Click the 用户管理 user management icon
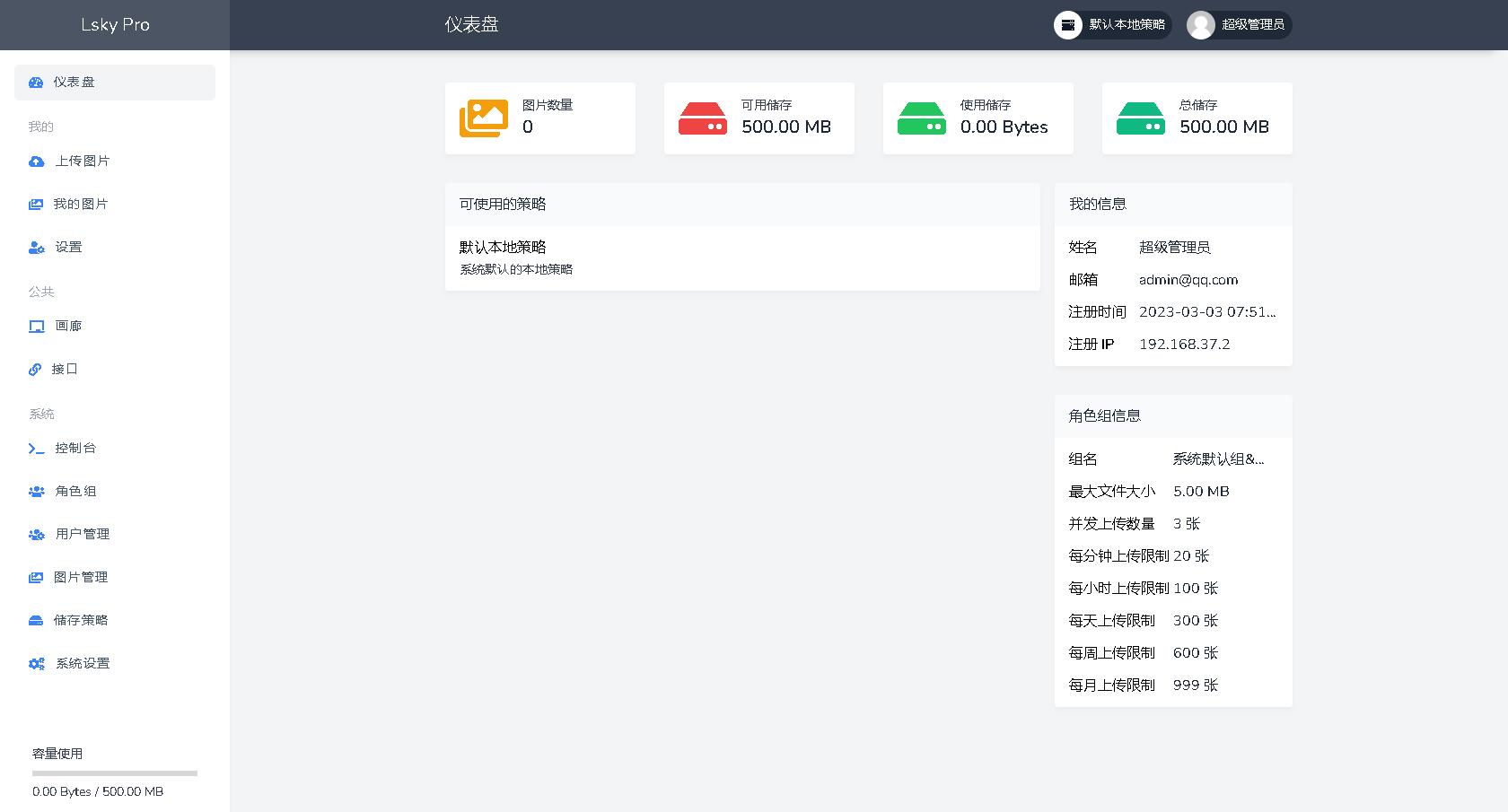The width and height of the screenshot is (1508, 812). 36,534
